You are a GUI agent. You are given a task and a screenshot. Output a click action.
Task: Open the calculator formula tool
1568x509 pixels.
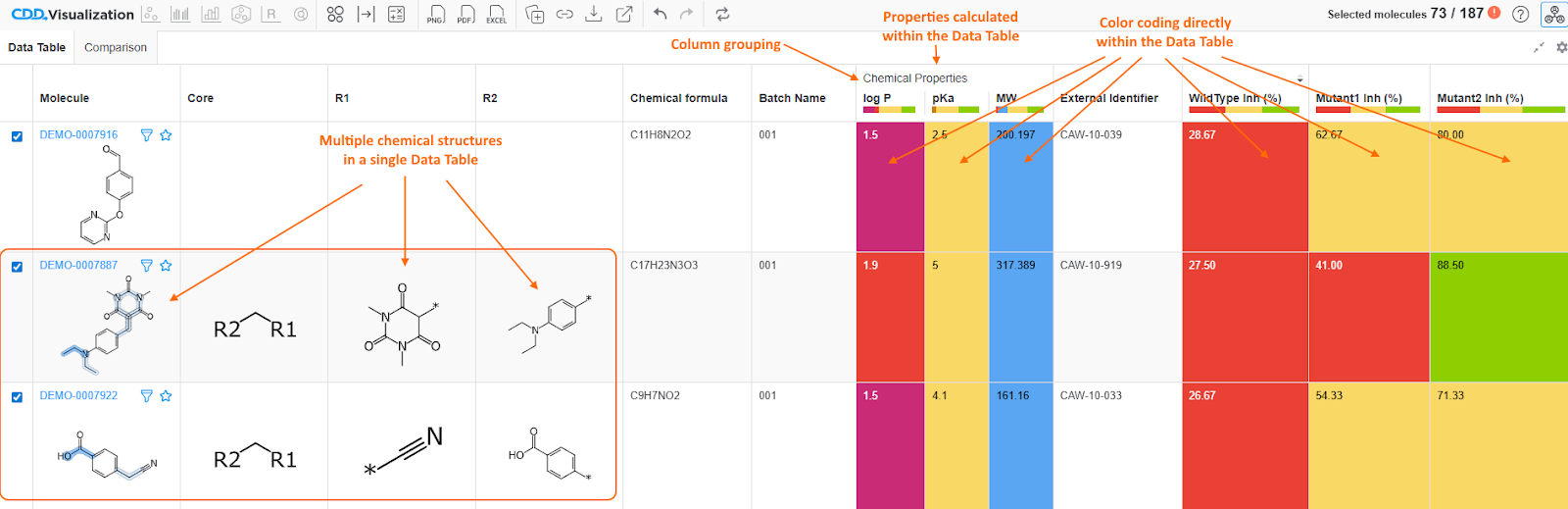tap(396, 14)
